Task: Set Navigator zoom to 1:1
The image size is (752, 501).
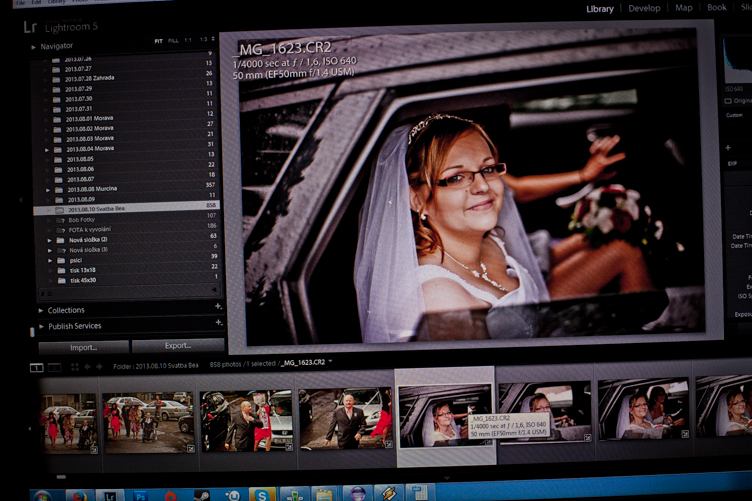Action: point(188,40)
